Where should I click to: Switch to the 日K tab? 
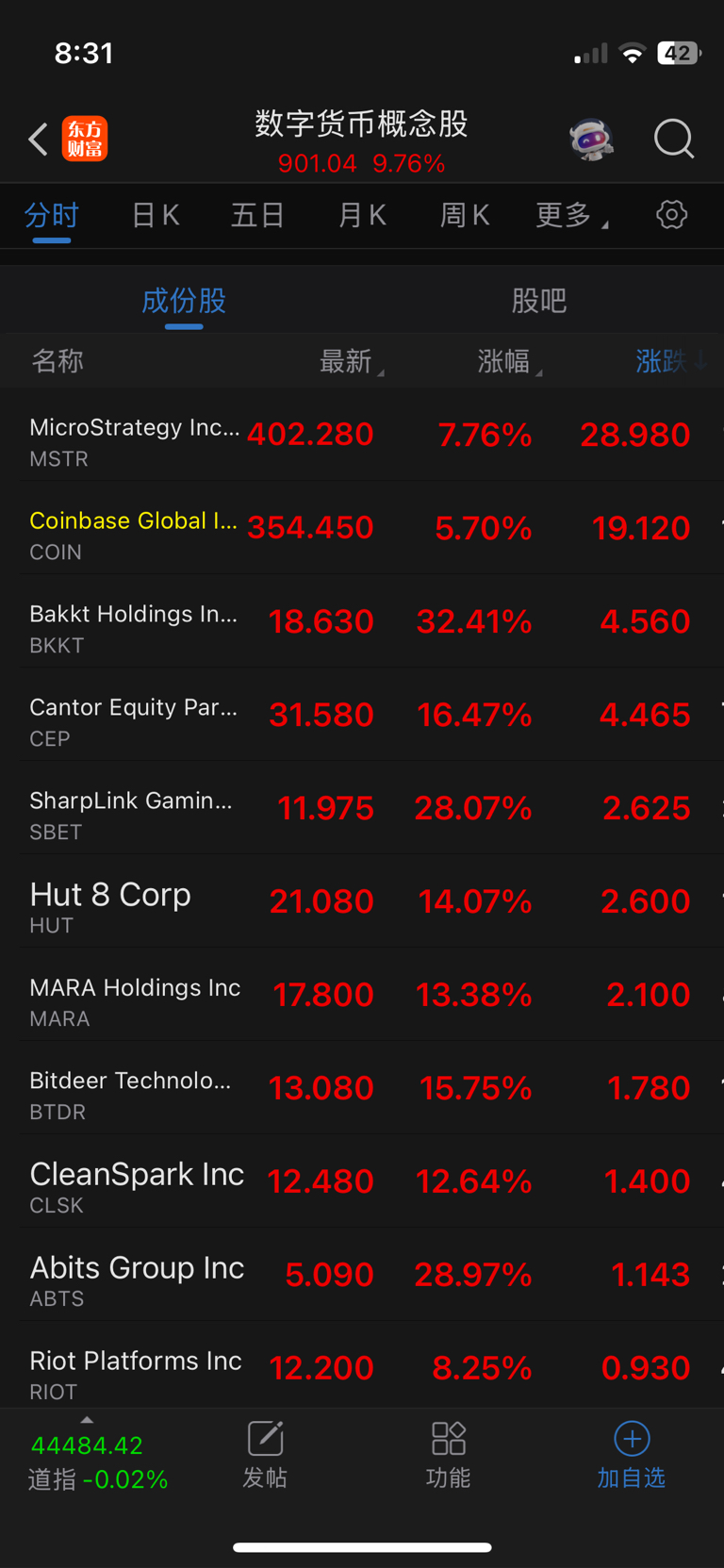coord(156,215)
